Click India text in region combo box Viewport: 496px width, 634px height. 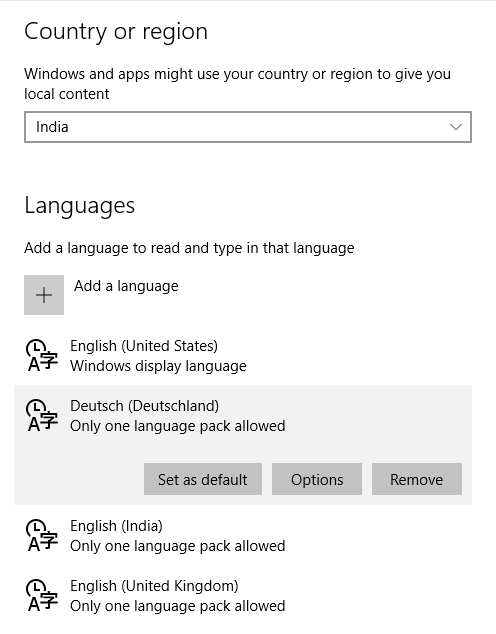[x=52, y=127]
